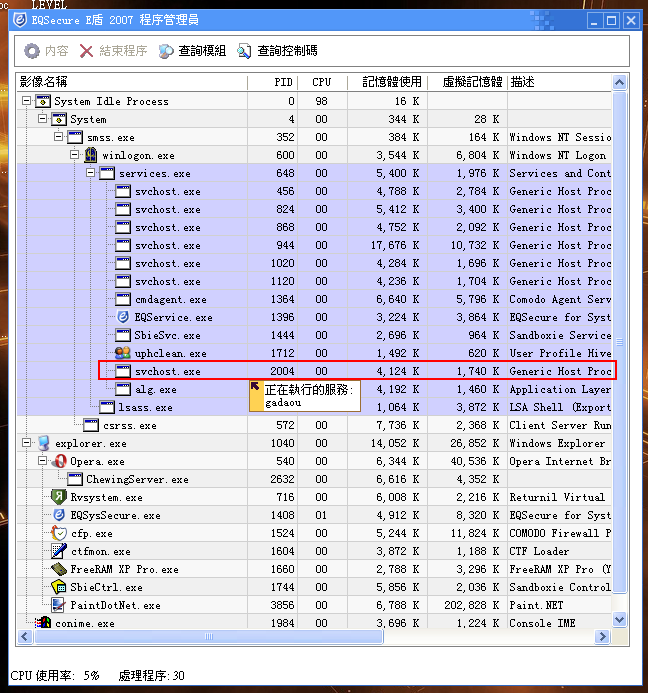Screen dimensions: 648x693
Task: Click the cfp.exe Comodo firewall icon
Action: [x=59, y=533]
